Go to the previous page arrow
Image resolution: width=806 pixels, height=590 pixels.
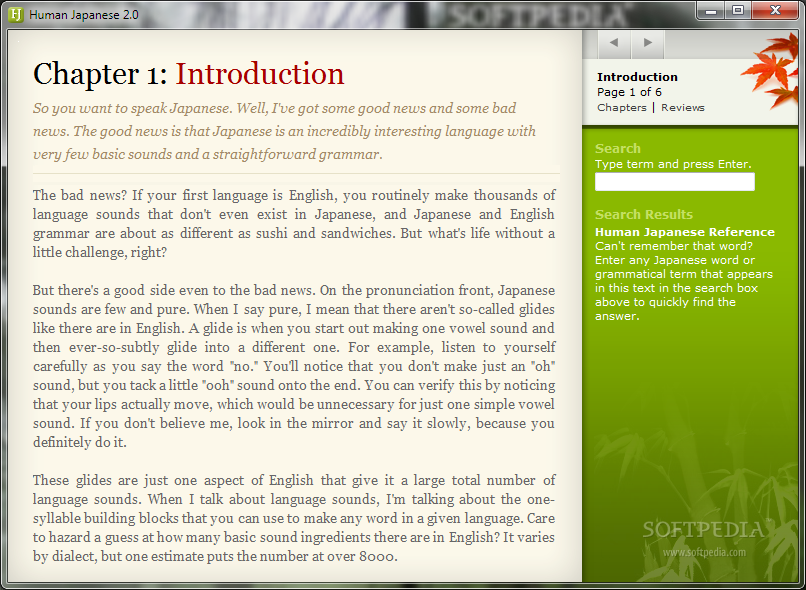[614, 43]
